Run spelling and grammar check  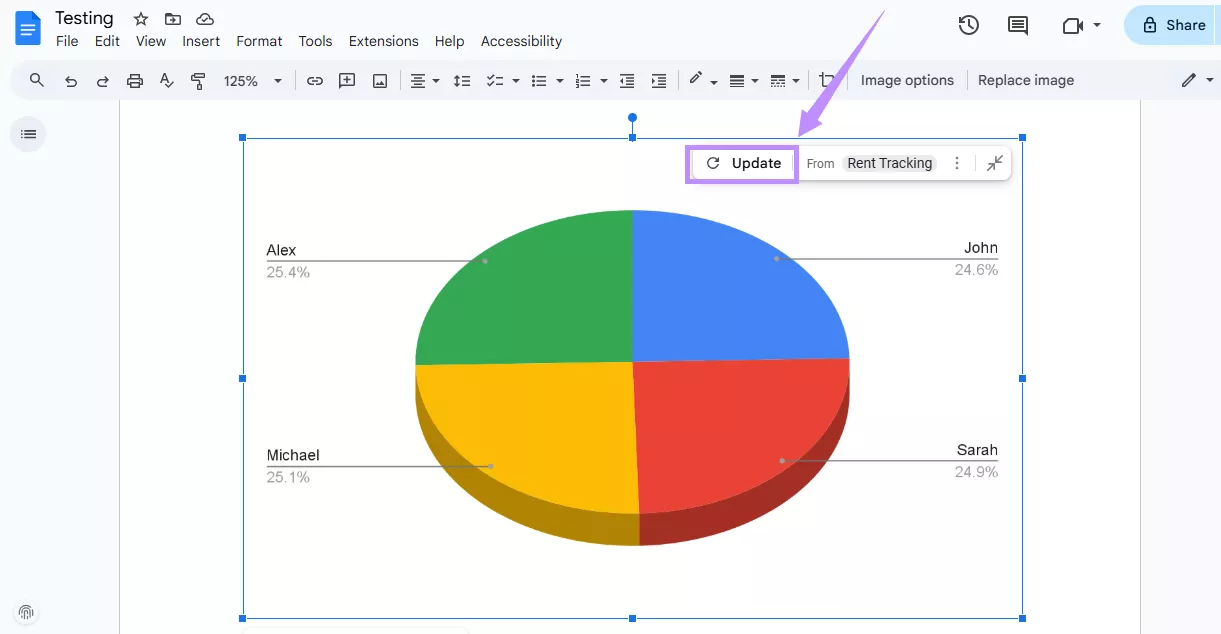[x=167, y=80]
